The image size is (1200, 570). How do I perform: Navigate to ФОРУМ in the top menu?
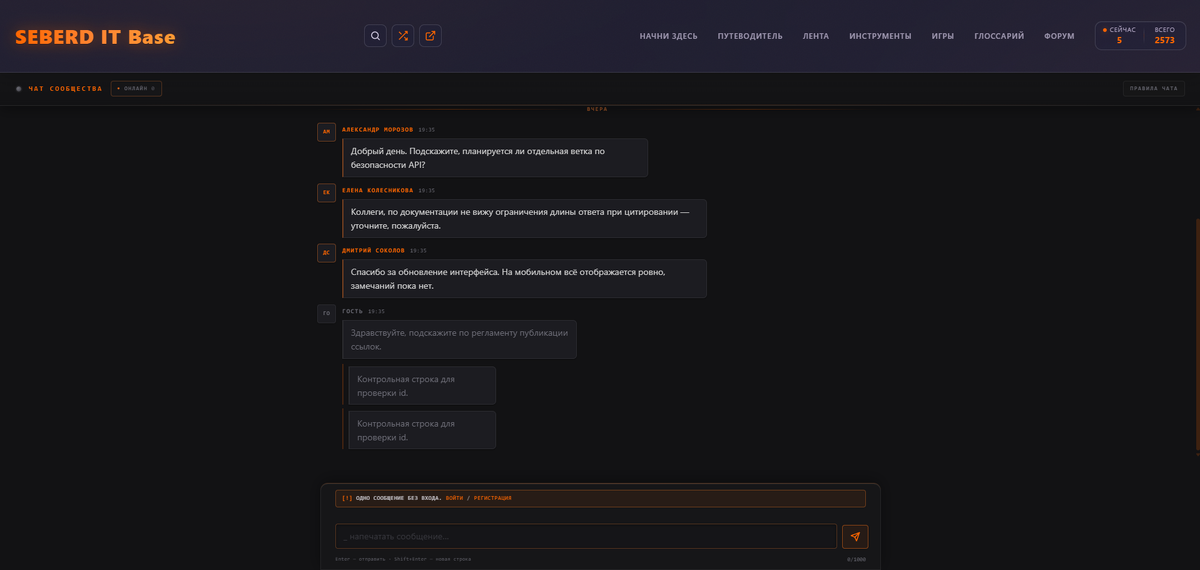click(1059, 36)
